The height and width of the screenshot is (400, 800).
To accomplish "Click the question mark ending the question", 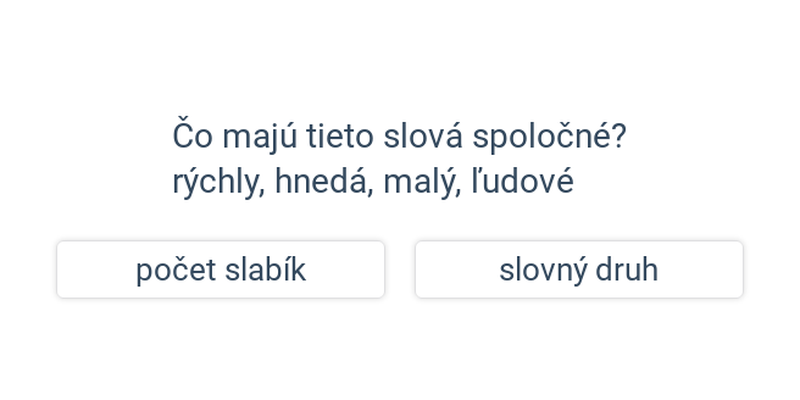I will click(x=618, y=136).
